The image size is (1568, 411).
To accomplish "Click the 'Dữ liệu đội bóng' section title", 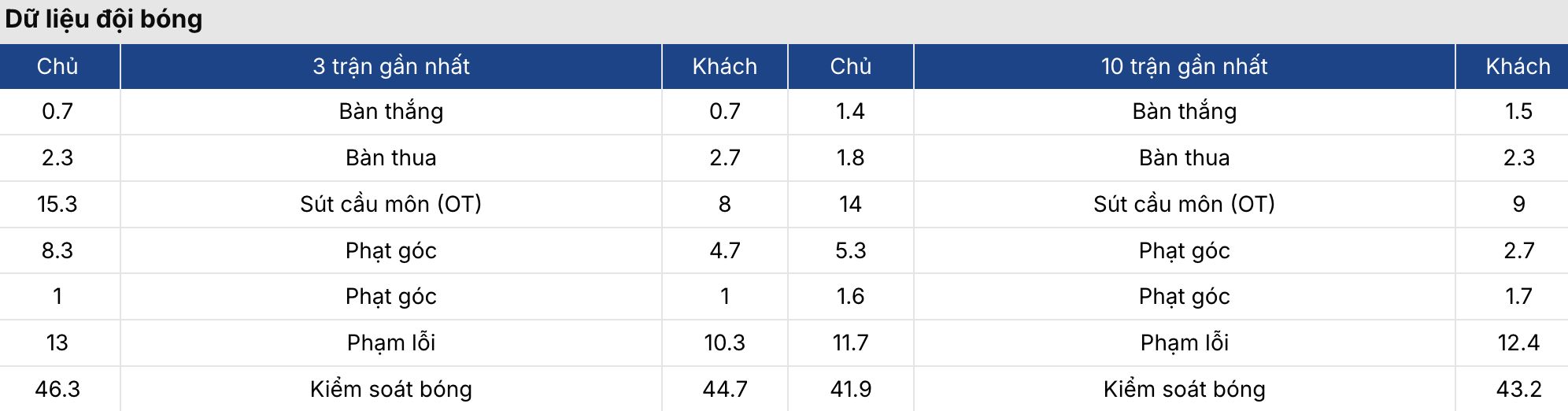I will pyautogui.click(x=104, y=19).
